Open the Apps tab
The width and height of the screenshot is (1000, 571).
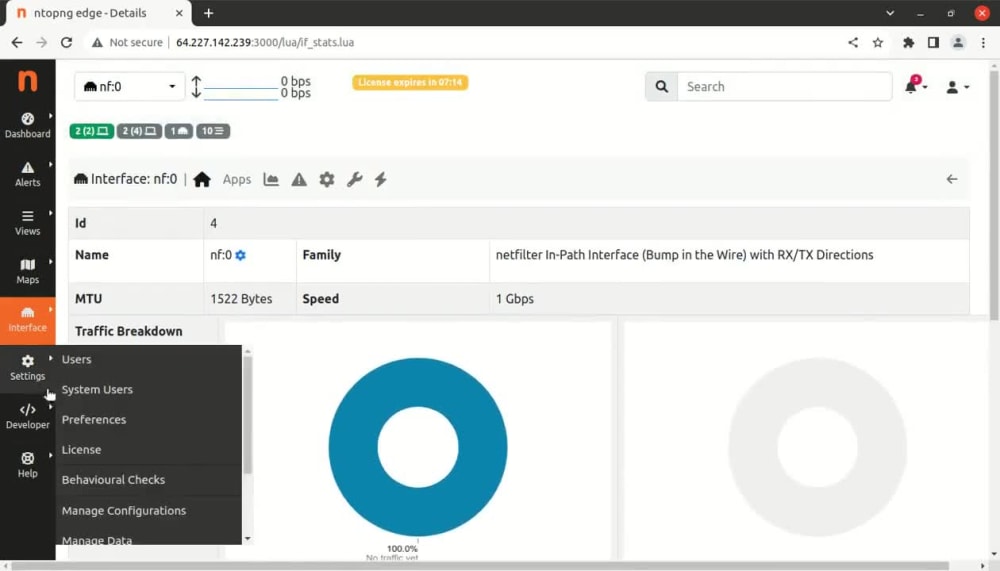pyautogui.click(x=237, y=179)
